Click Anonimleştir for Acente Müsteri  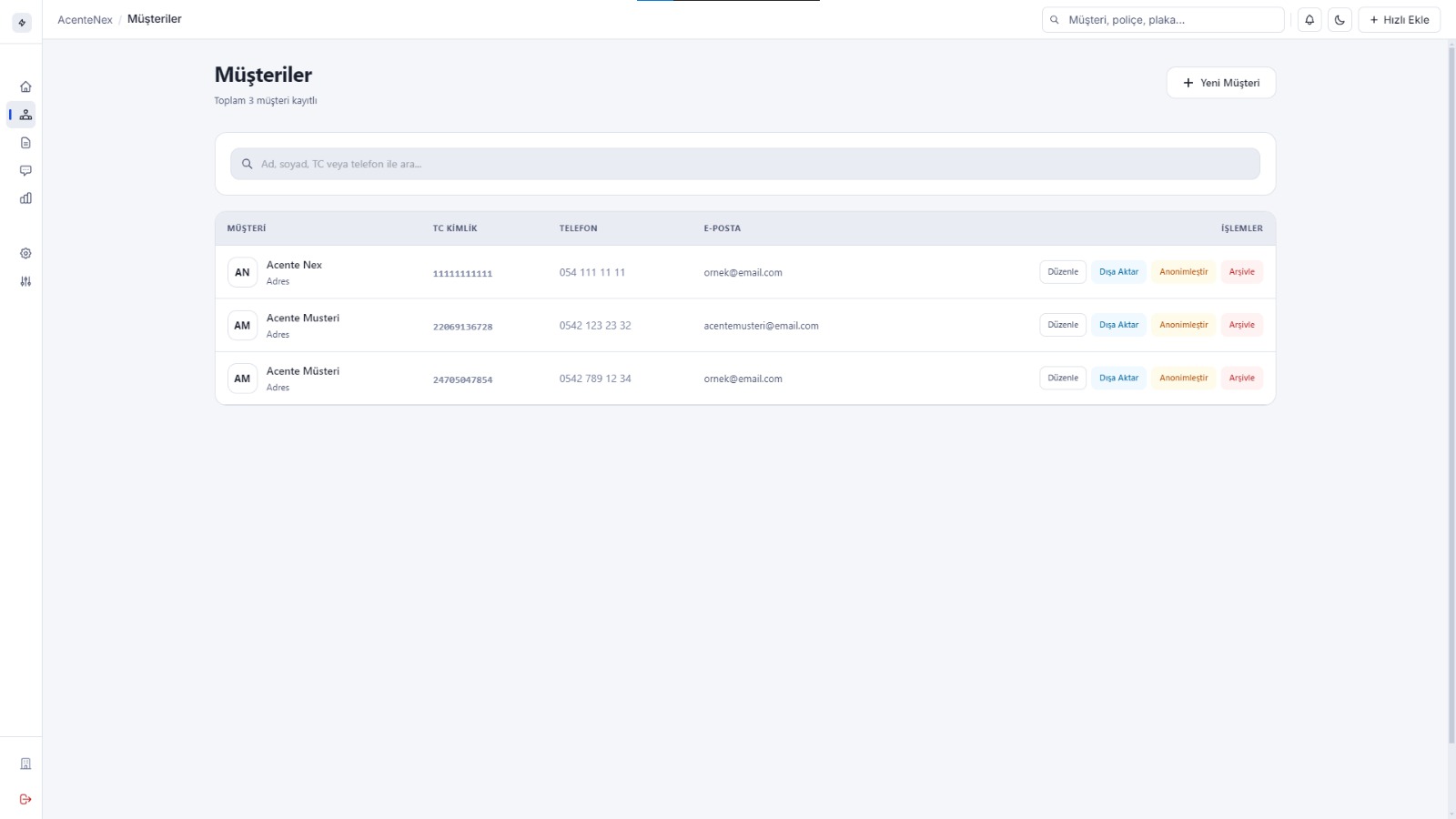pos(1183,378)
